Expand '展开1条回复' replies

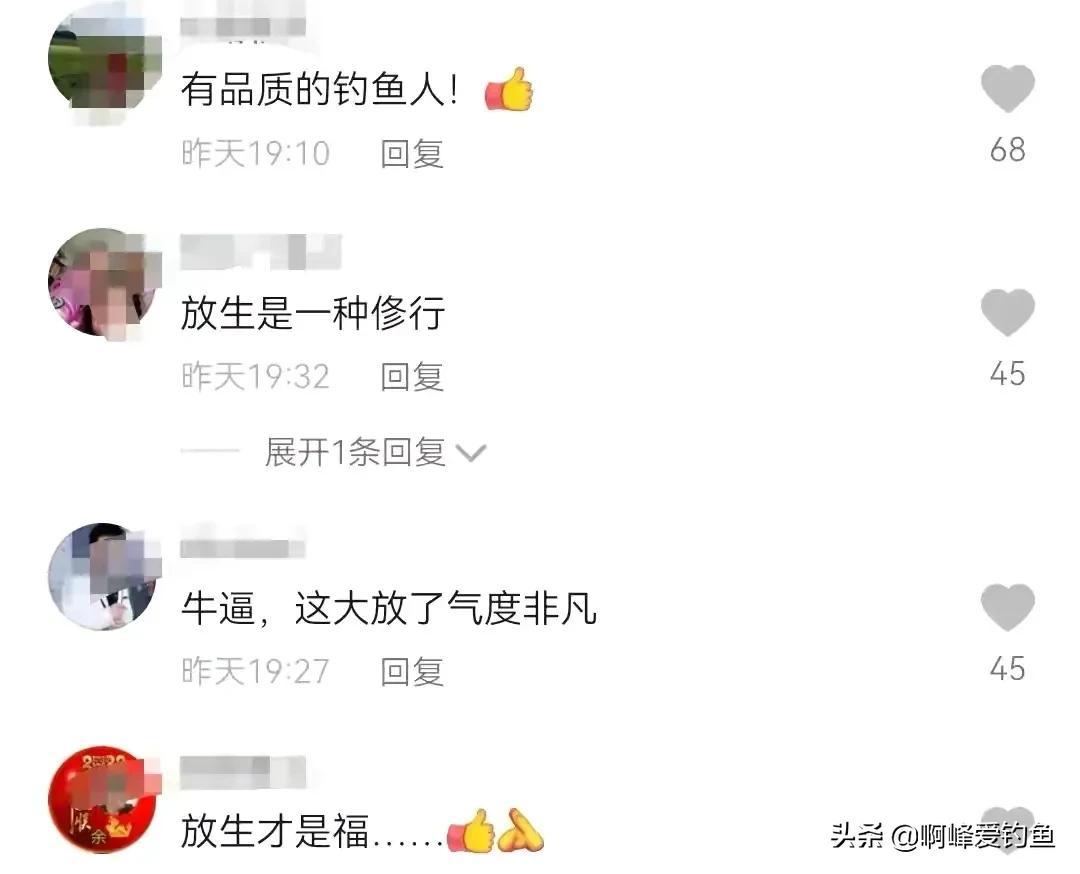[355, 452]
